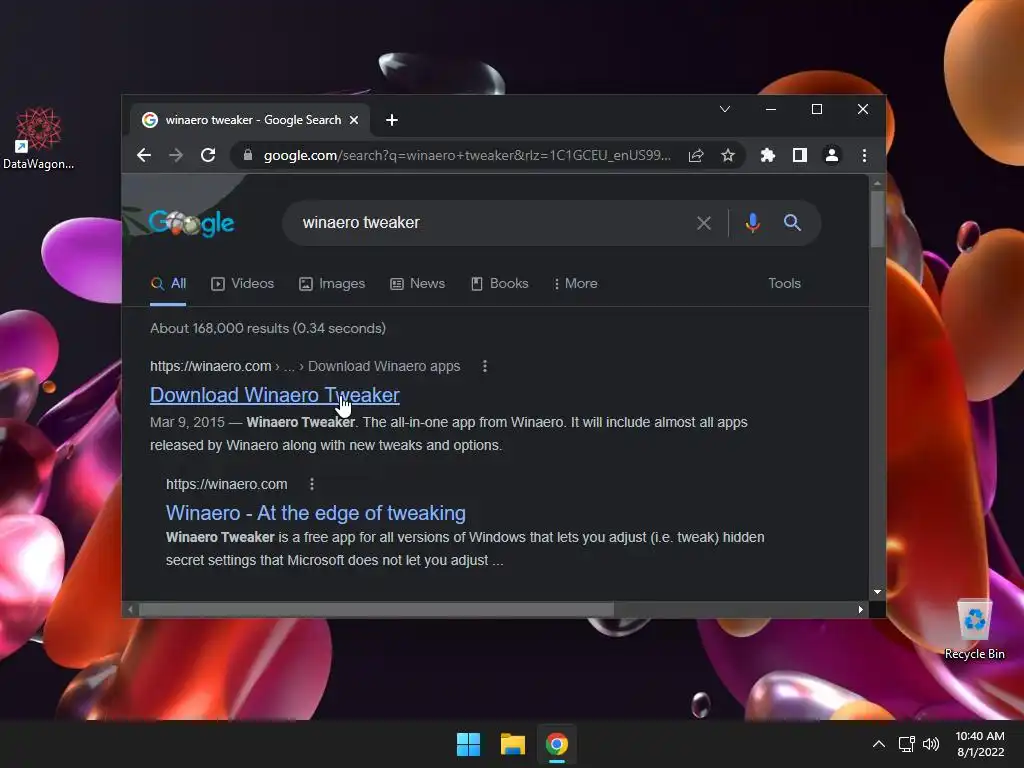
Task: Select the winaero tweaker - Google Search tab
Action: point(251,120)
